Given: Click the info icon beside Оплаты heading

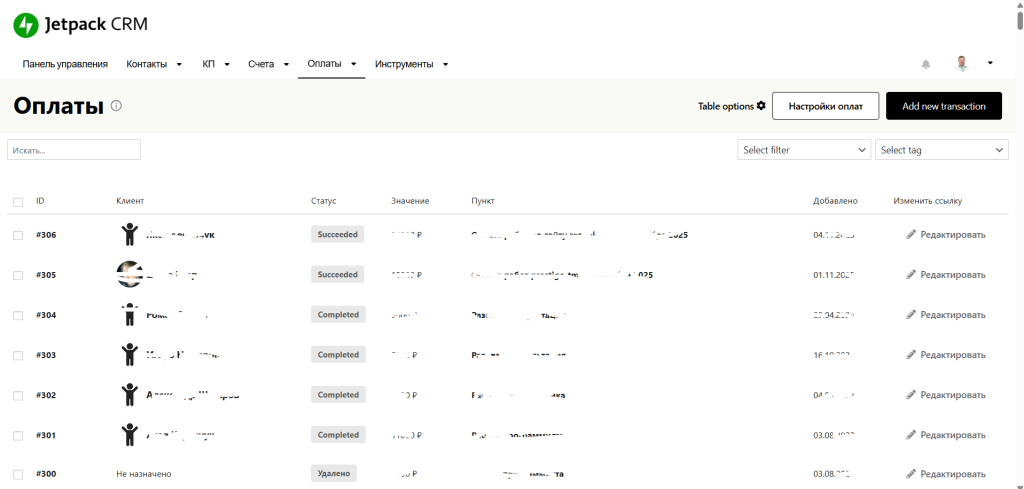Looking at the screenshot, I should click(x=116, y=106).
